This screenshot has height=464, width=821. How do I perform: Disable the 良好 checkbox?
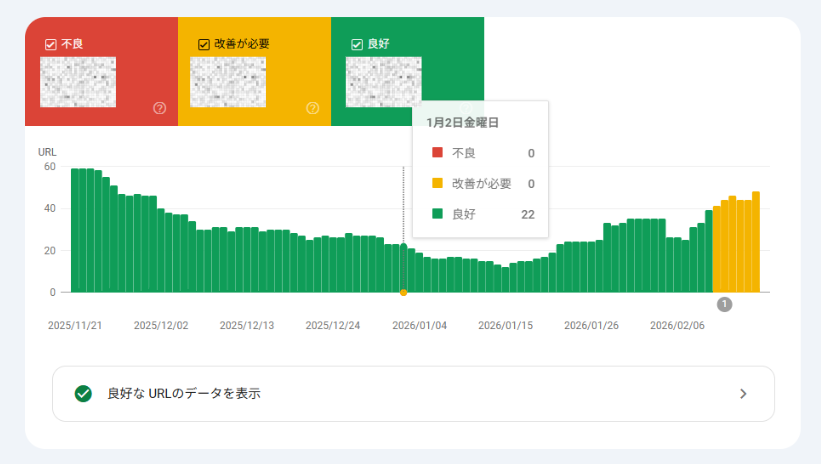[356, 44]
